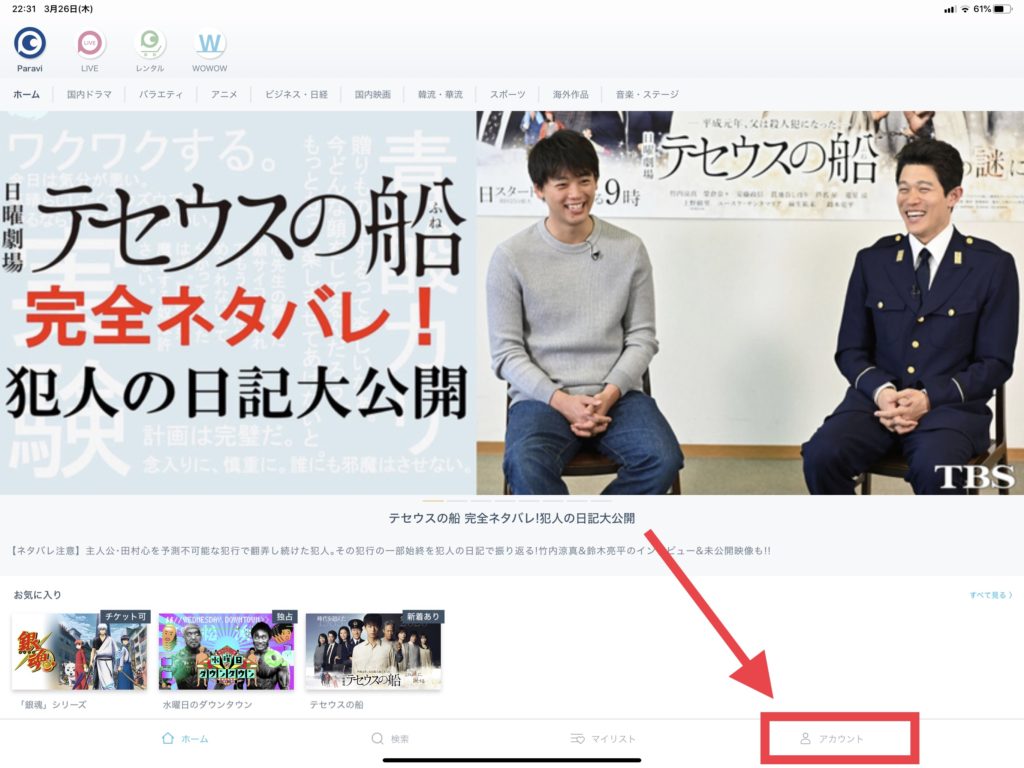Open すべて見る for favorites
Screen dimensions: 1024x768
[991, 596]
